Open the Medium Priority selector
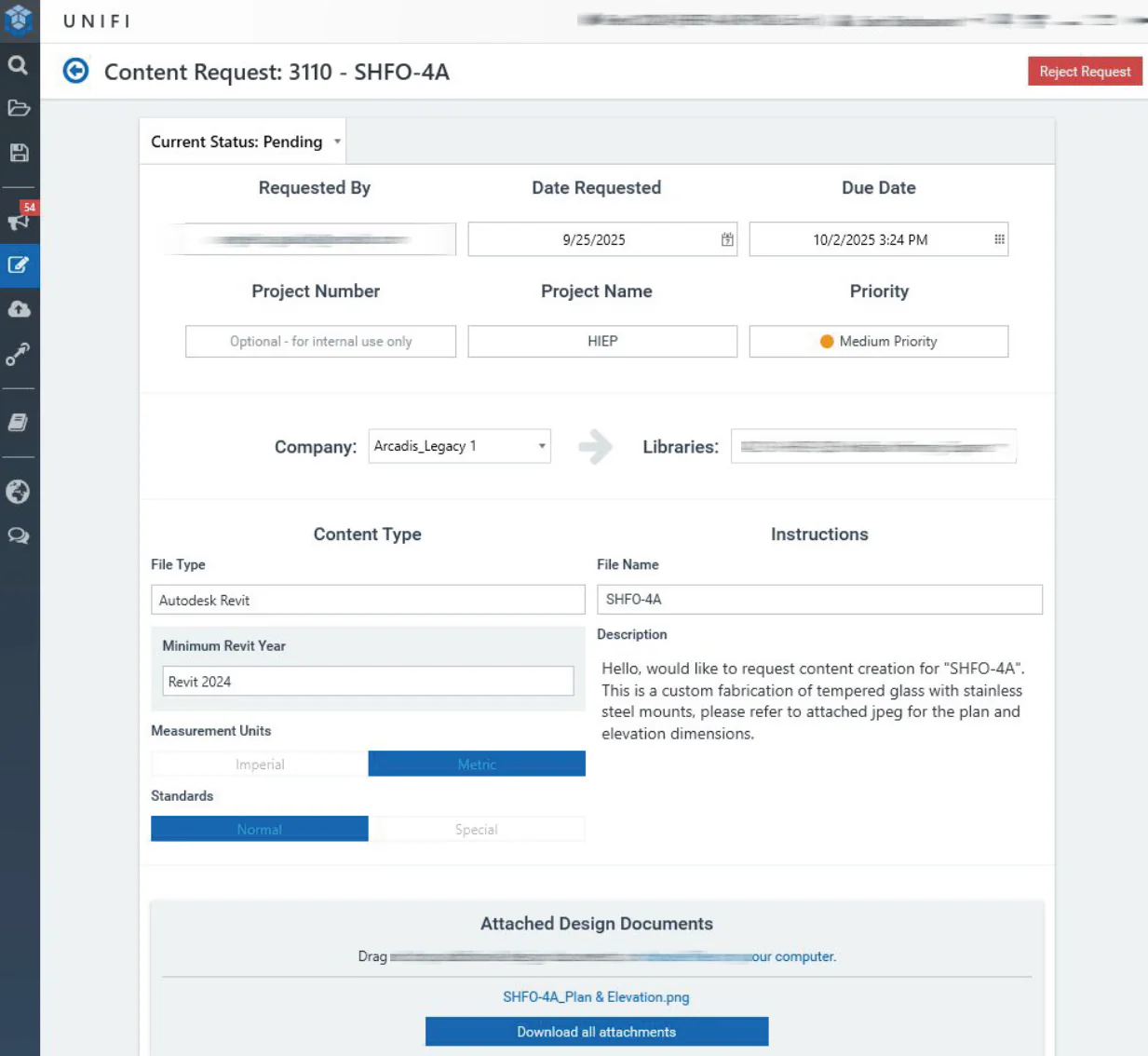Viewport: 1148px width, 1056px height. (x=878, y=342)
